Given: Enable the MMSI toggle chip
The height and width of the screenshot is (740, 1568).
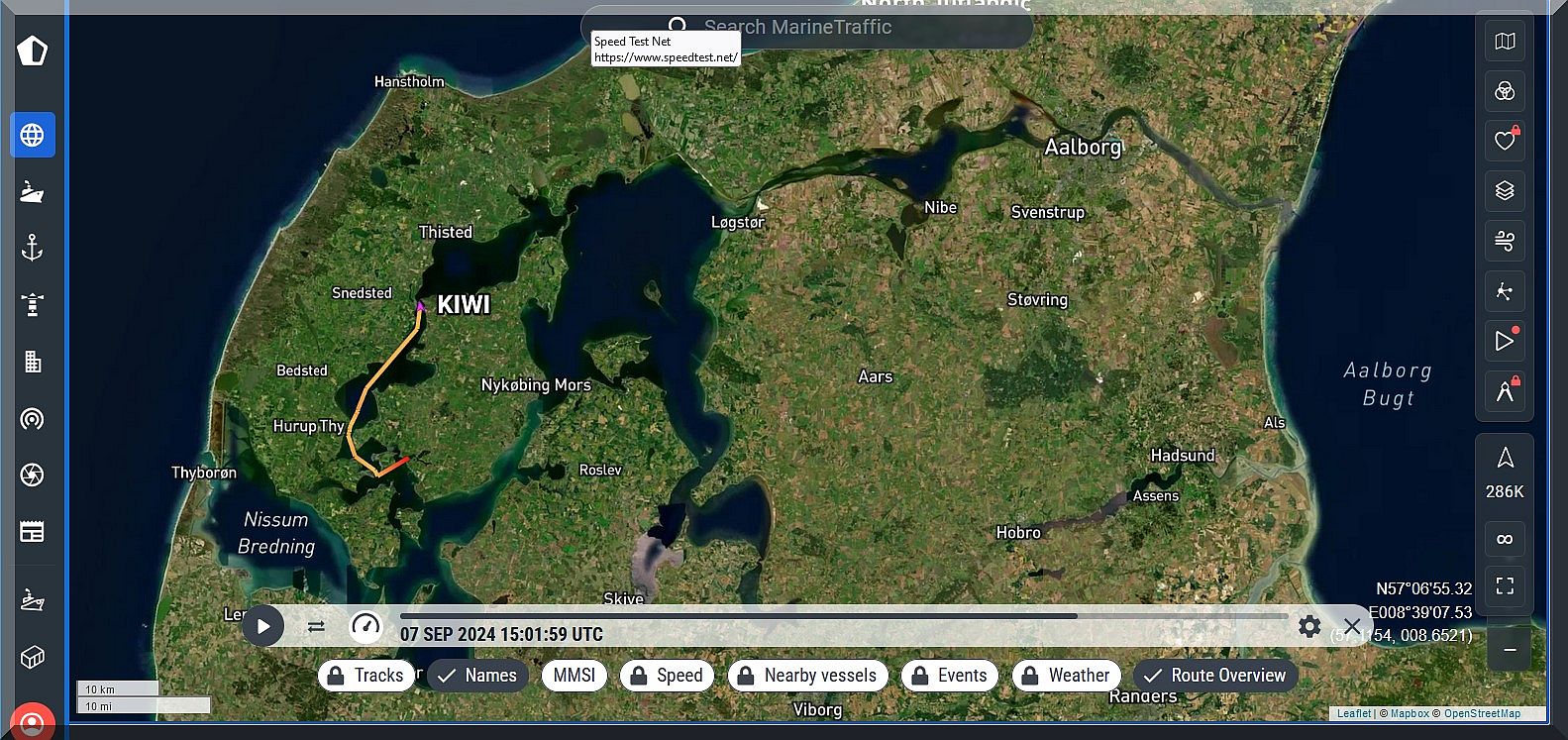Looking at the screenshot, I should point(574,676).
